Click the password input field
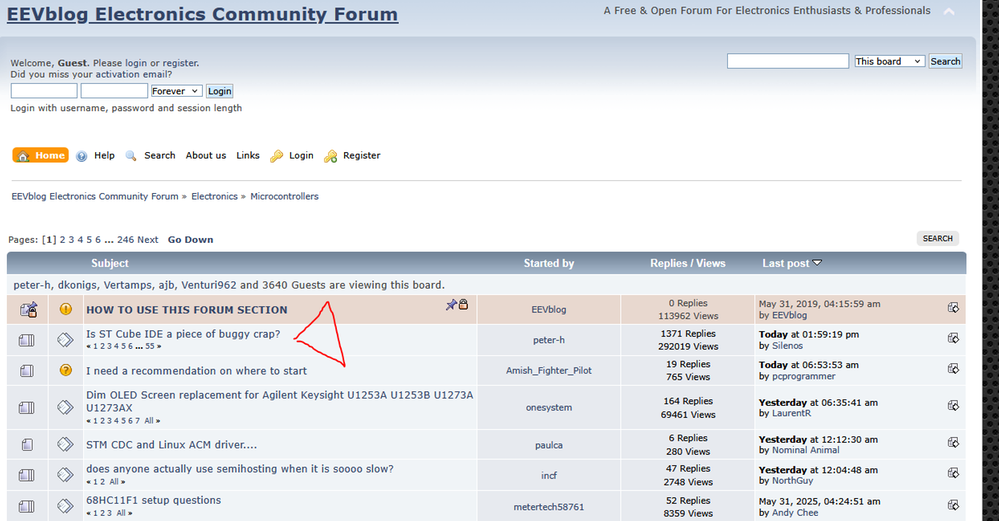This screenshot has height=521, width=999. click(114, 91)
